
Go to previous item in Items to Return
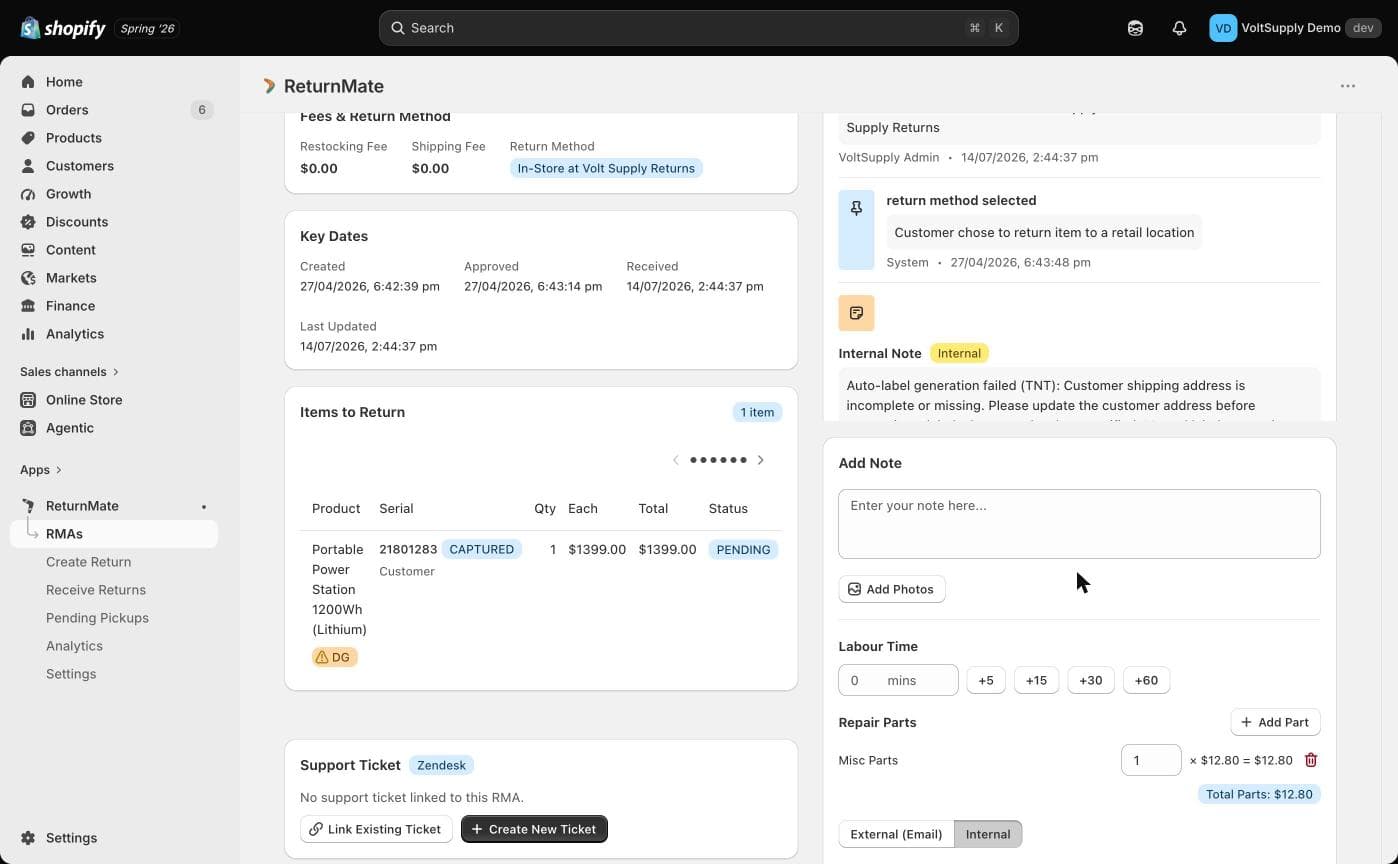(x=676, y=460)
